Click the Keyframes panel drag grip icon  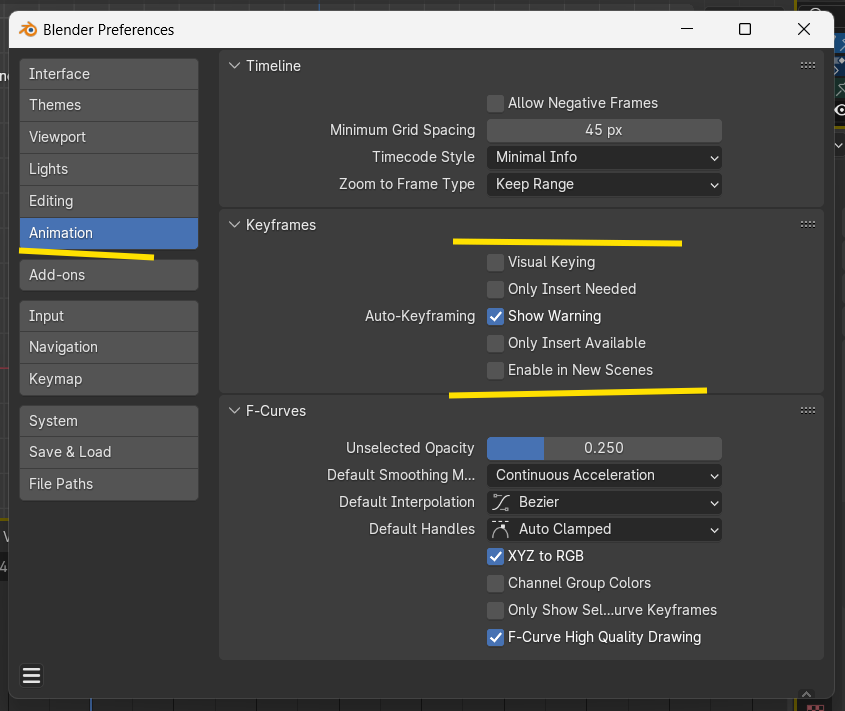(808, 225)
